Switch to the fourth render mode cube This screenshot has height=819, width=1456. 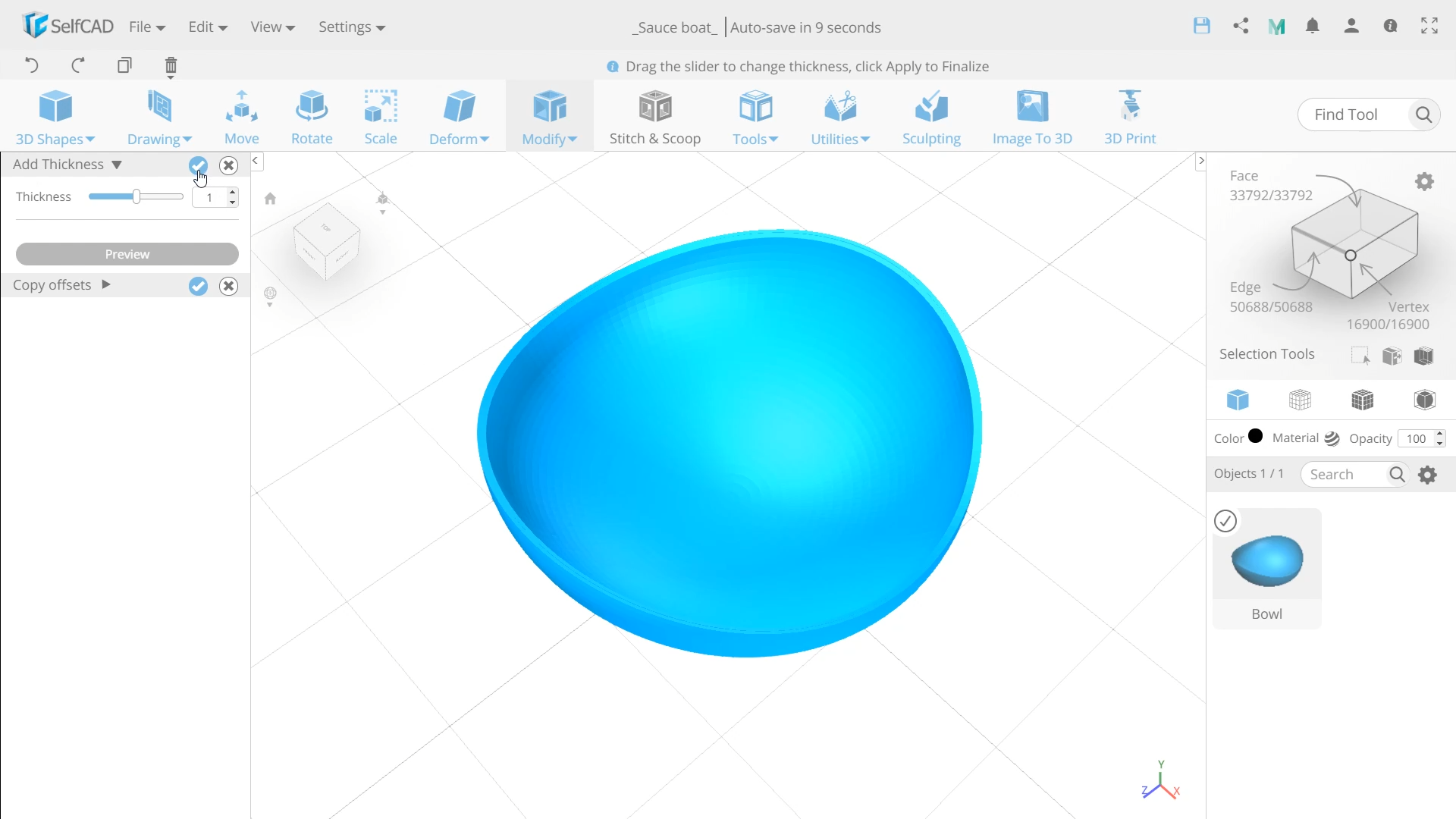(1425, 400)
